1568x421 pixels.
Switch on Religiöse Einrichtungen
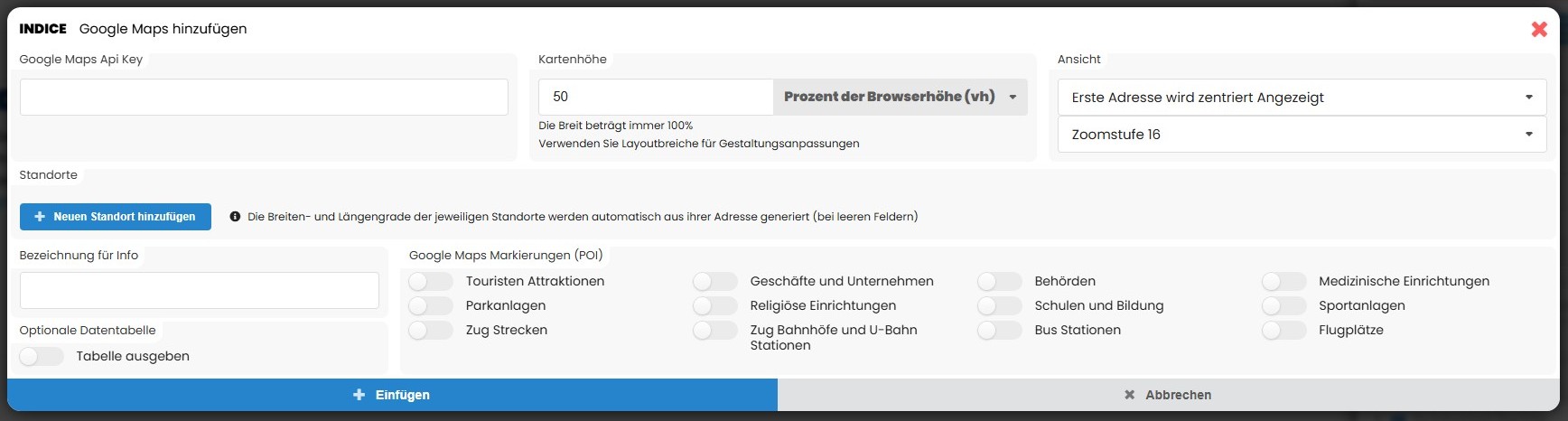point(714,306)
